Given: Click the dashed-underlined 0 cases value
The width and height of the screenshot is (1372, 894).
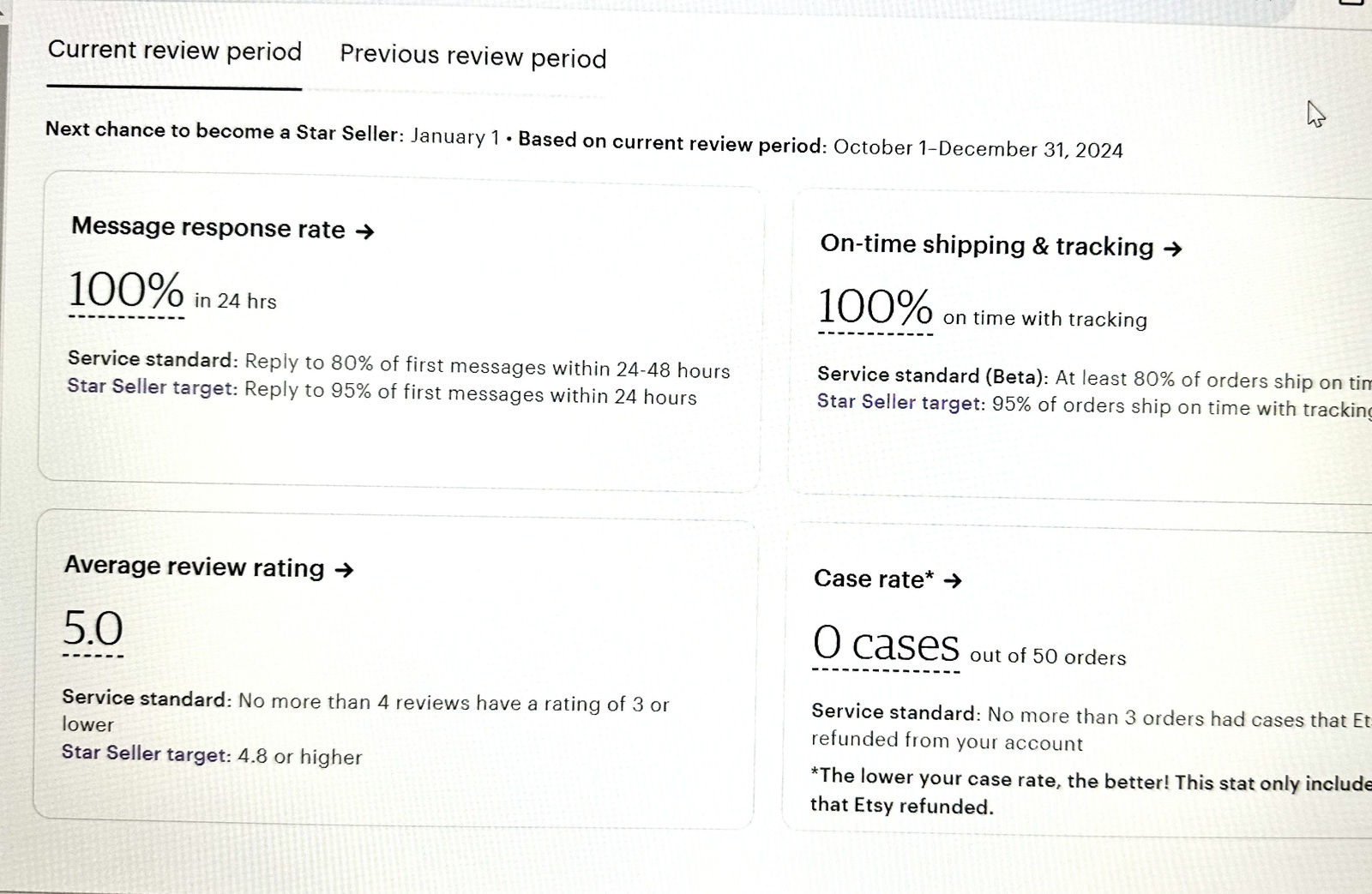Looking at the screenshot, I should pyautogui.click(x=886, y=644).
